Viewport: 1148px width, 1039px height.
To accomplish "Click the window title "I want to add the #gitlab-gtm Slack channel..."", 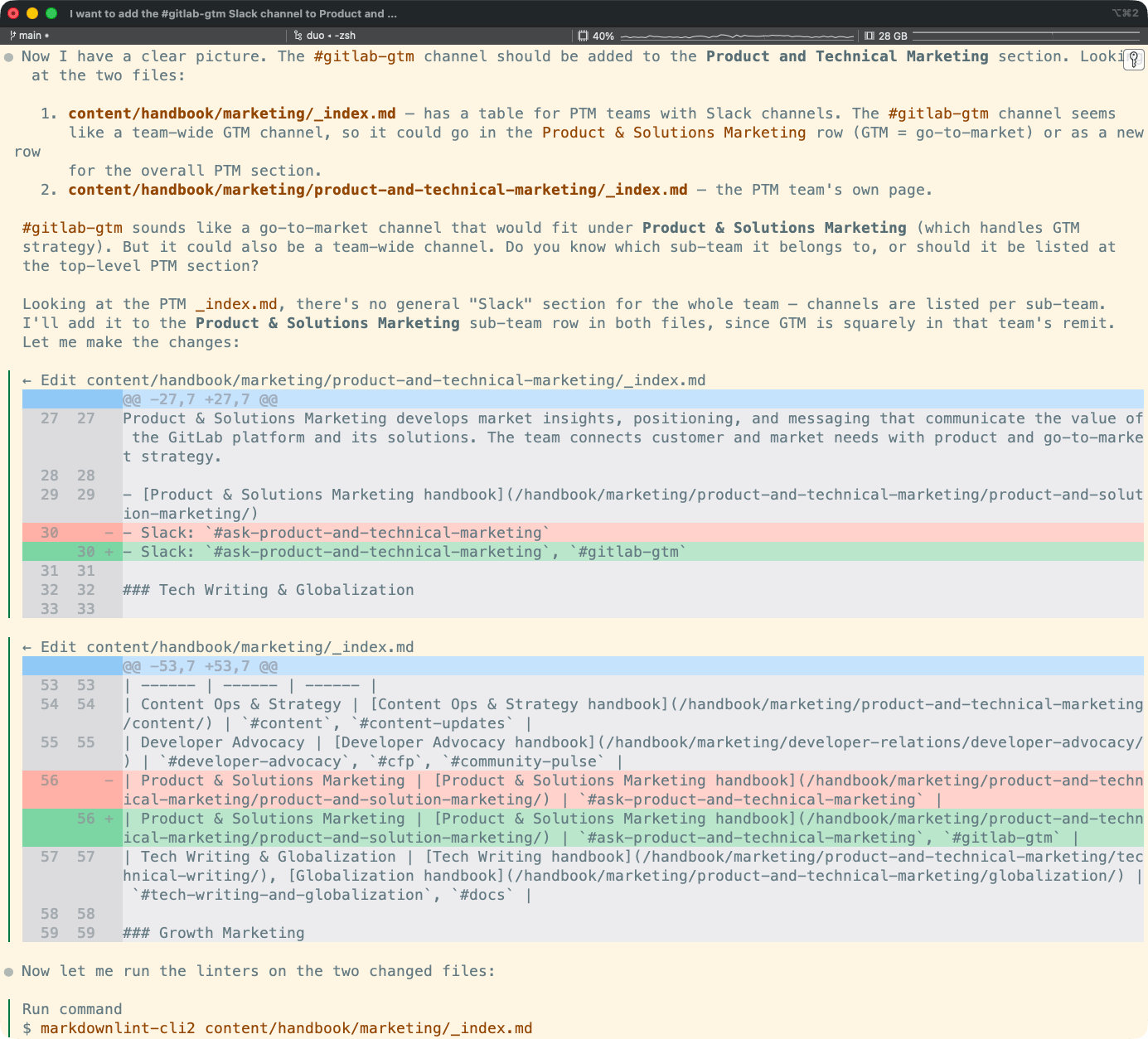I will tap(233, 13).
